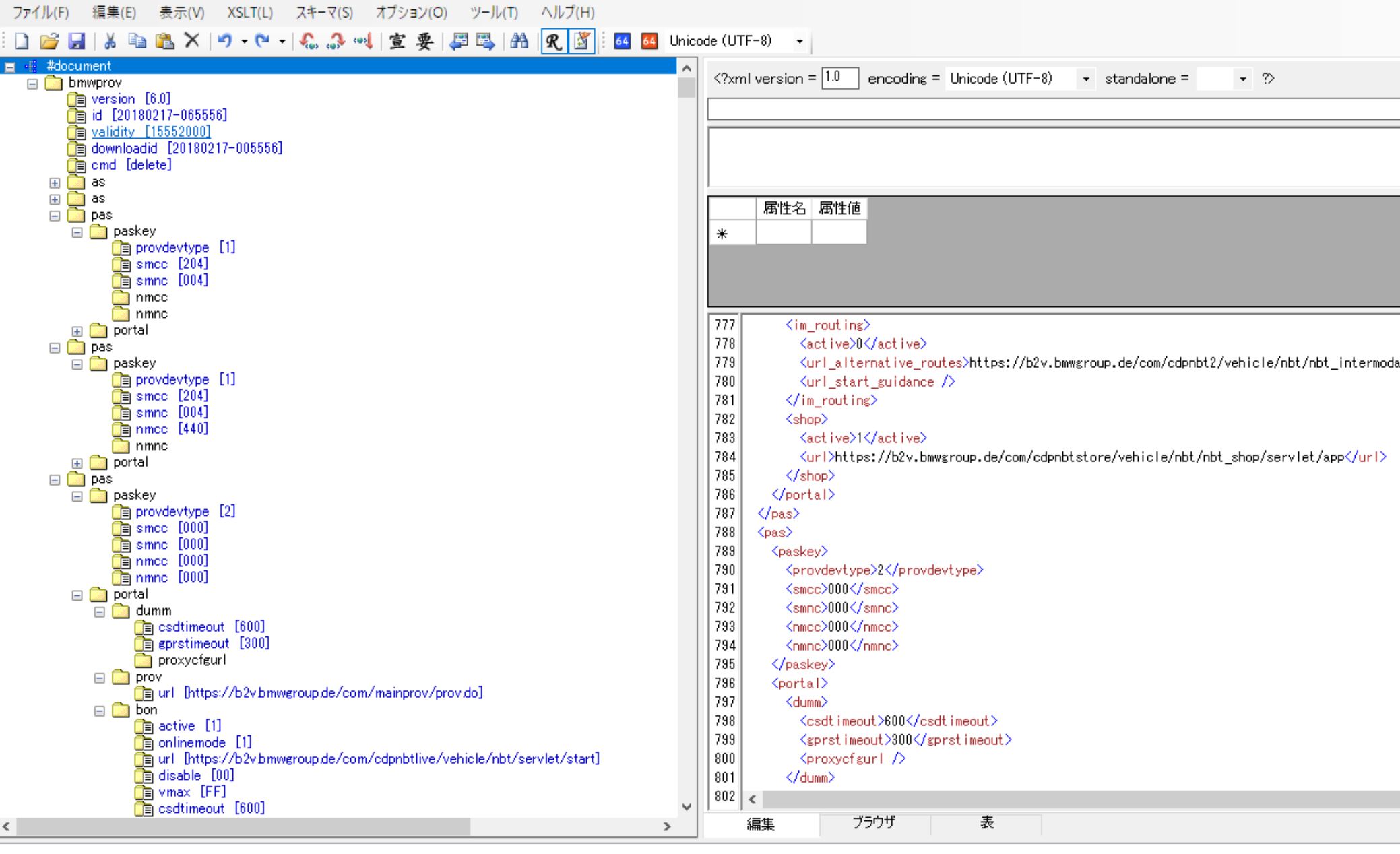Screen dimensions: 1400x854
Task: Click red curved left arrow node icon
Action: coord(309,41)
